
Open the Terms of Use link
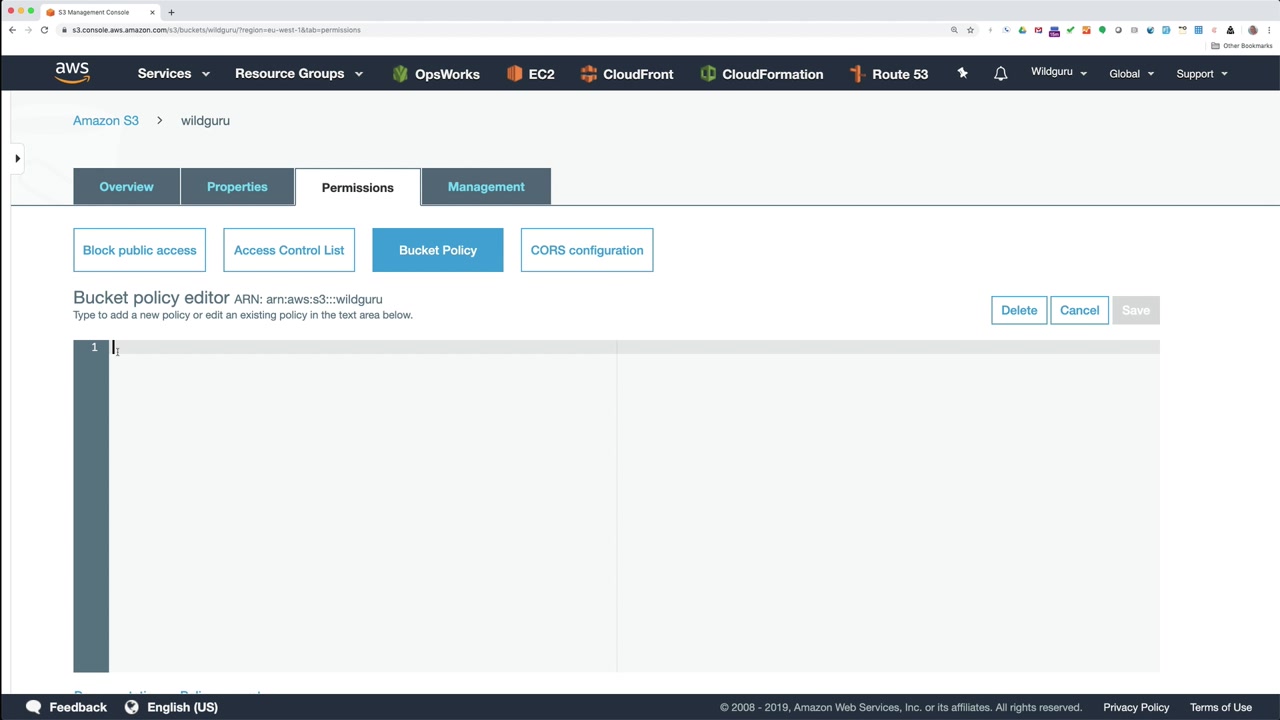coord(1221,707)
